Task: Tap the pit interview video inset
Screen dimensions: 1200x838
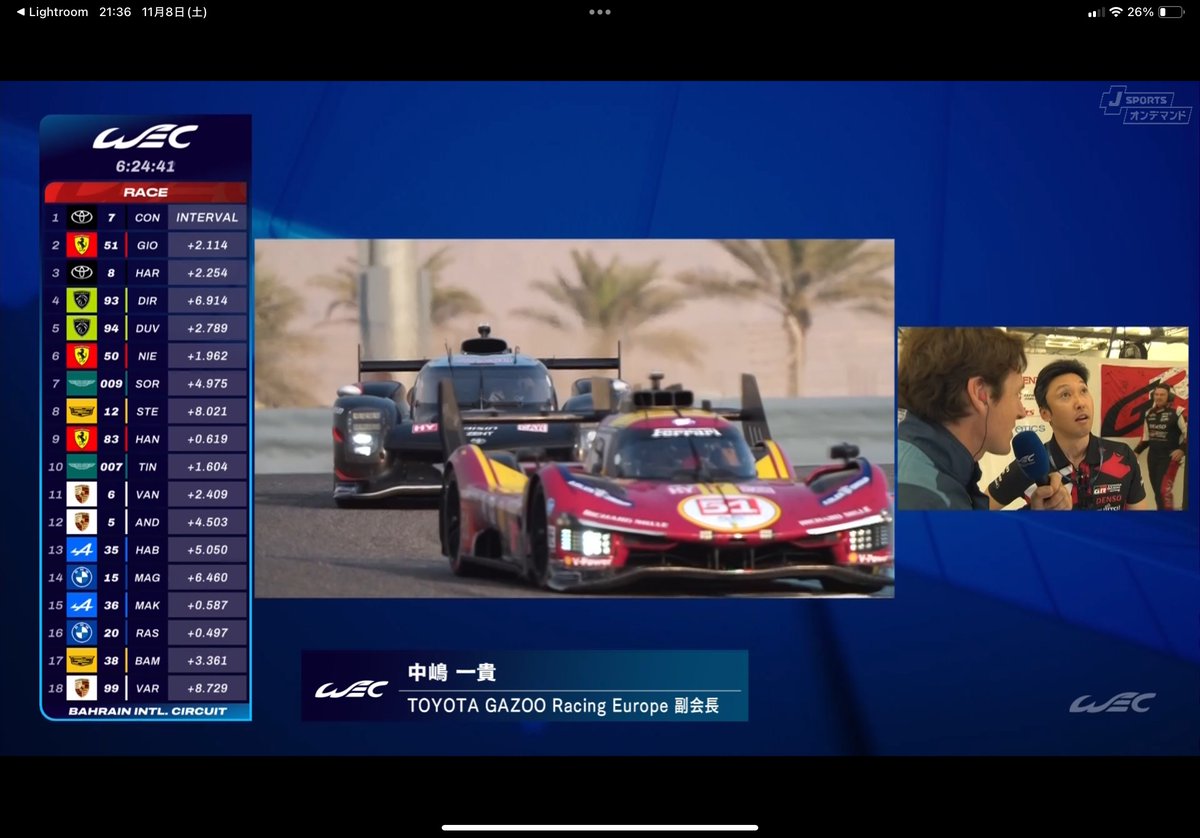Action: [x=1043, y=418]
